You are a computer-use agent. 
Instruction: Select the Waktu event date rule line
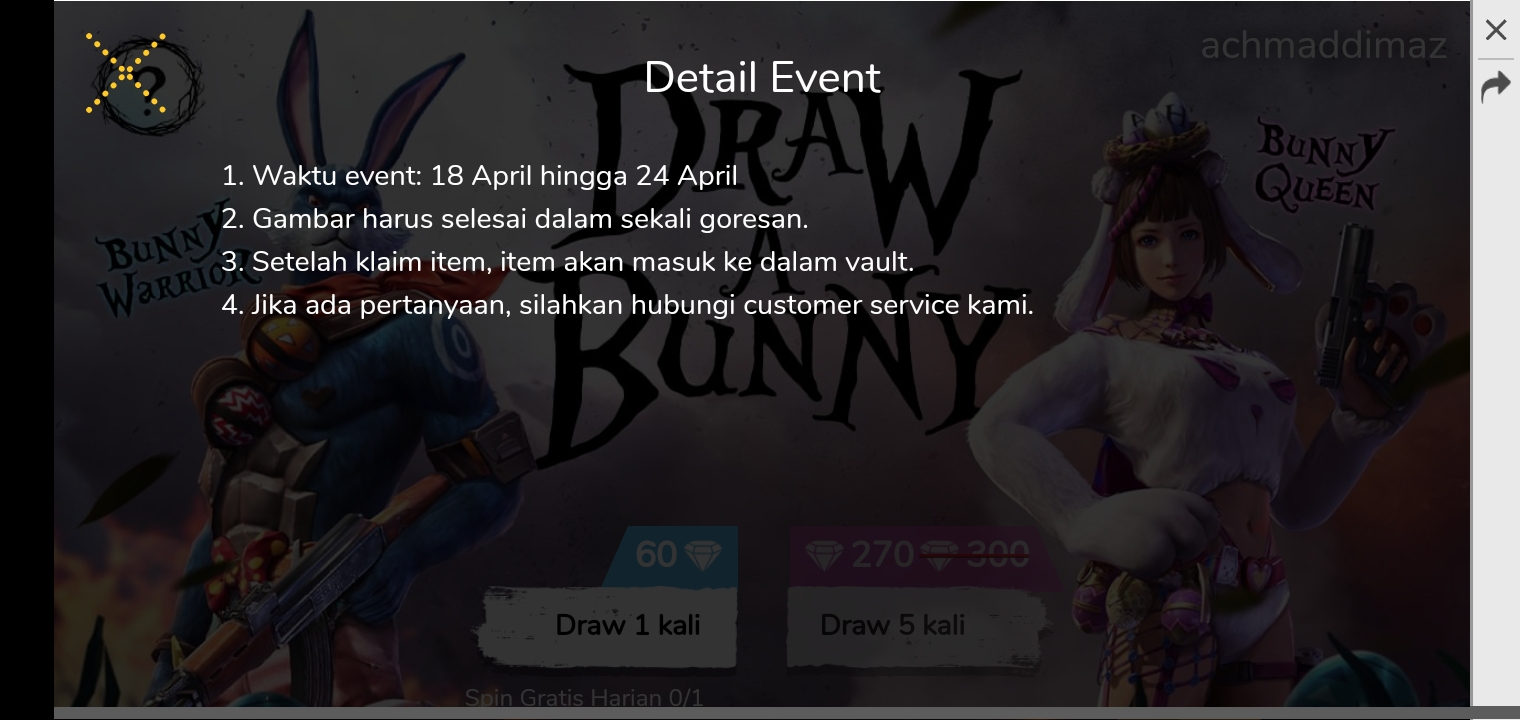[x=480, y=176]
